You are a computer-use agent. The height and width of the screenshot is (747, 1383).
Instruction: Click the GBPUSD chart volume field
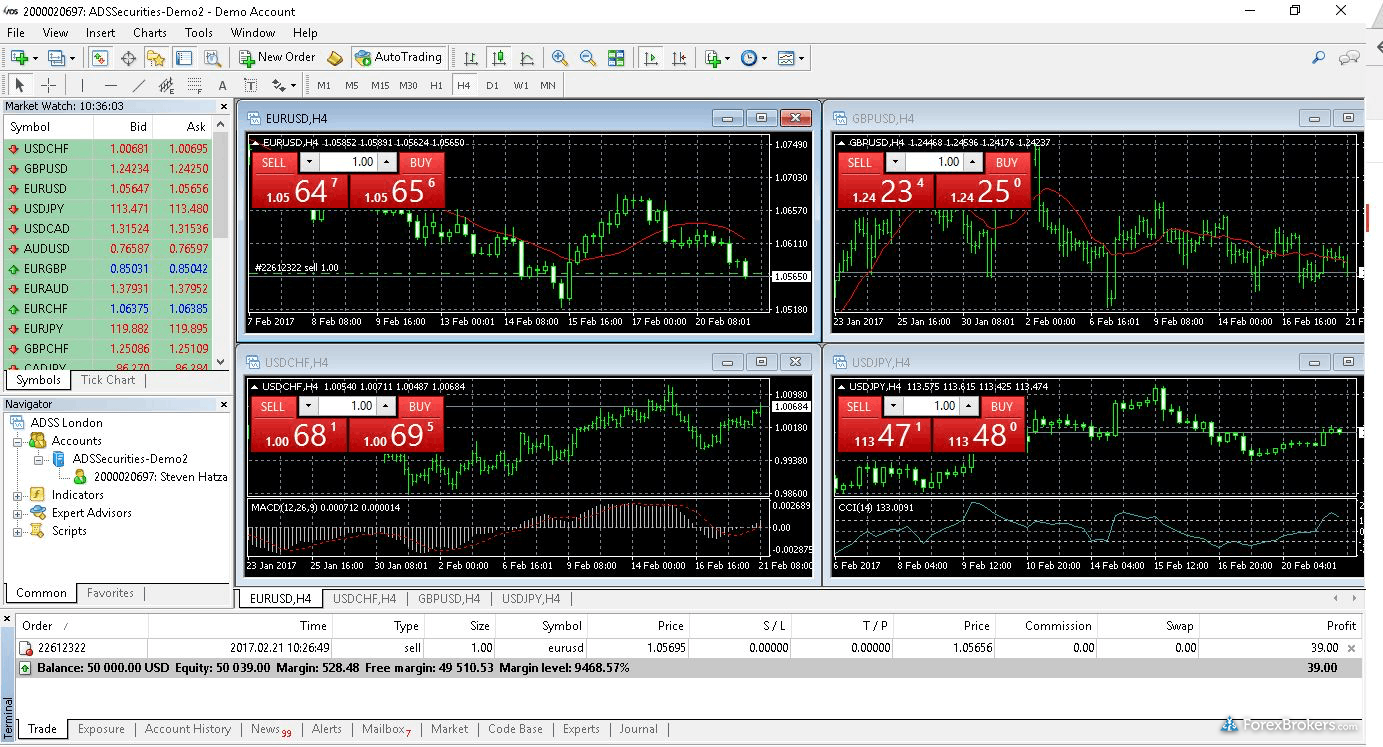[935, 162]
